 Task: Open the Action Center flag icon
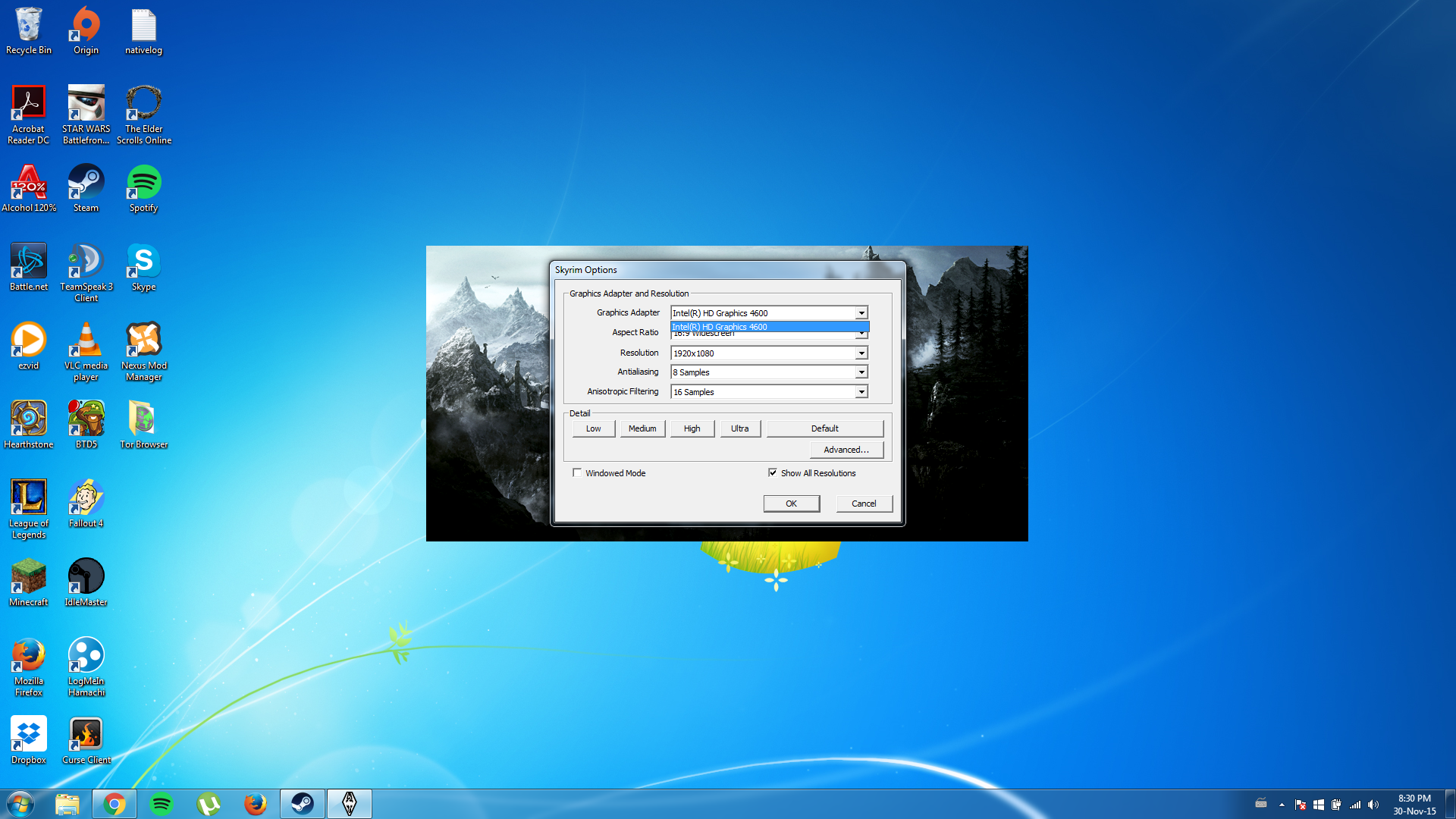pyautogui.click(x=1301, y=805)
